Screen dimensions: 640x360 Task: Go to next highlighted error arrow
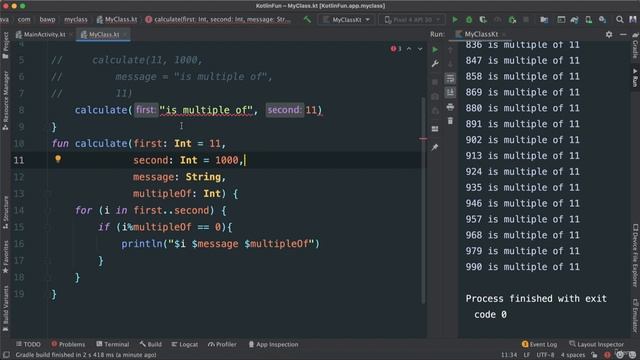click(420, 49)
